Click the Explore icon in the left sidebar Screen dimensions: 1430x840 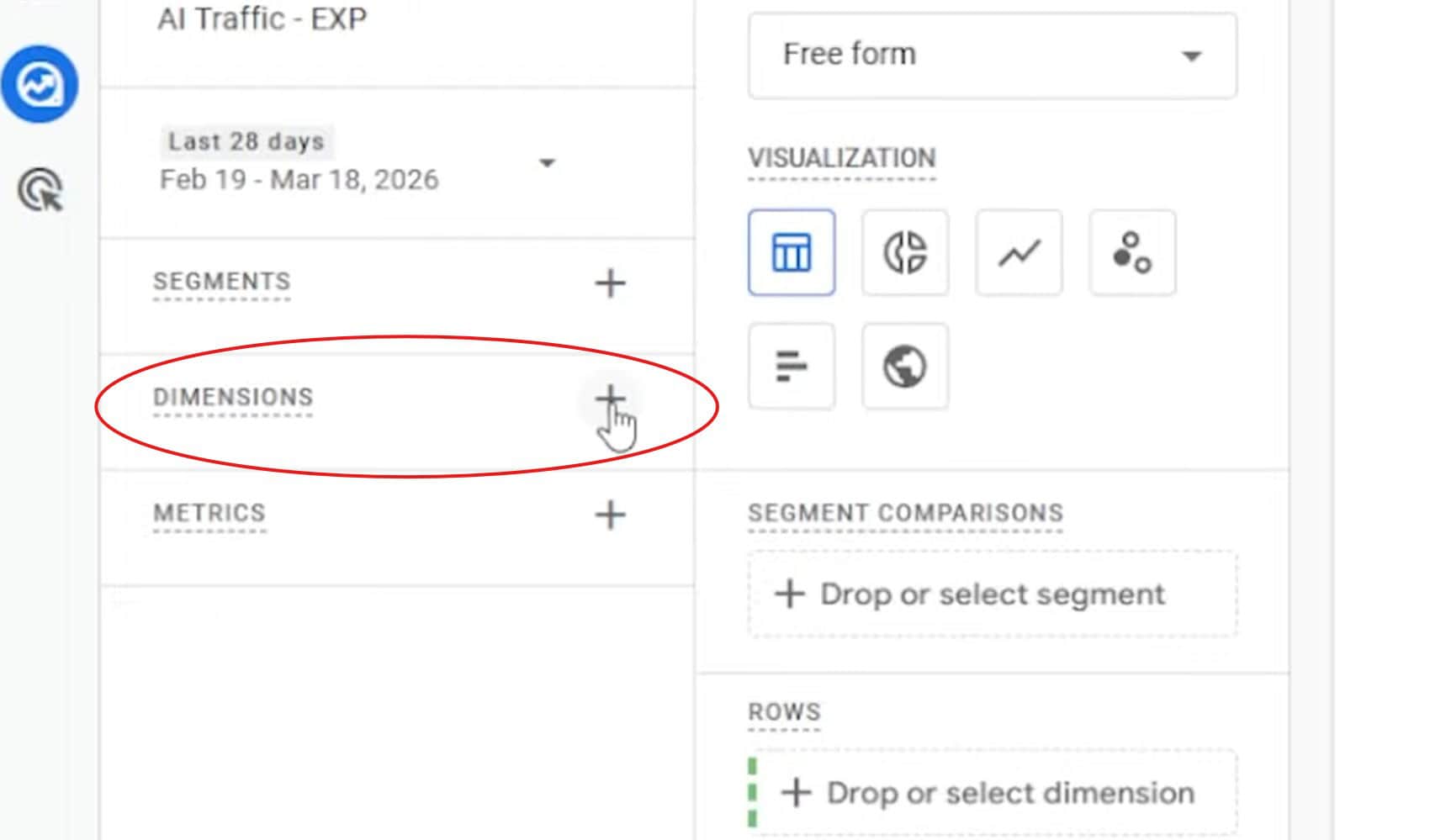coord(40,189)
